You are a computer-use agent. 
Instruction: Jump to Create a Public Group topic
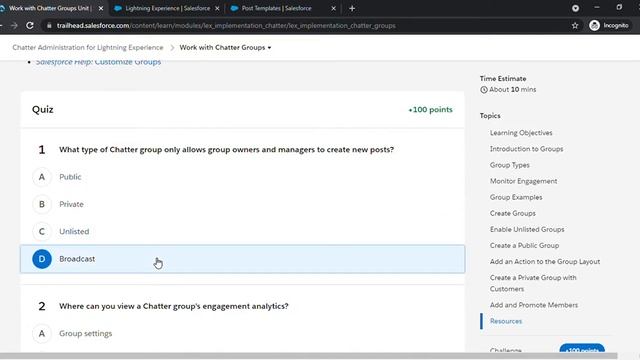point(524,245)
